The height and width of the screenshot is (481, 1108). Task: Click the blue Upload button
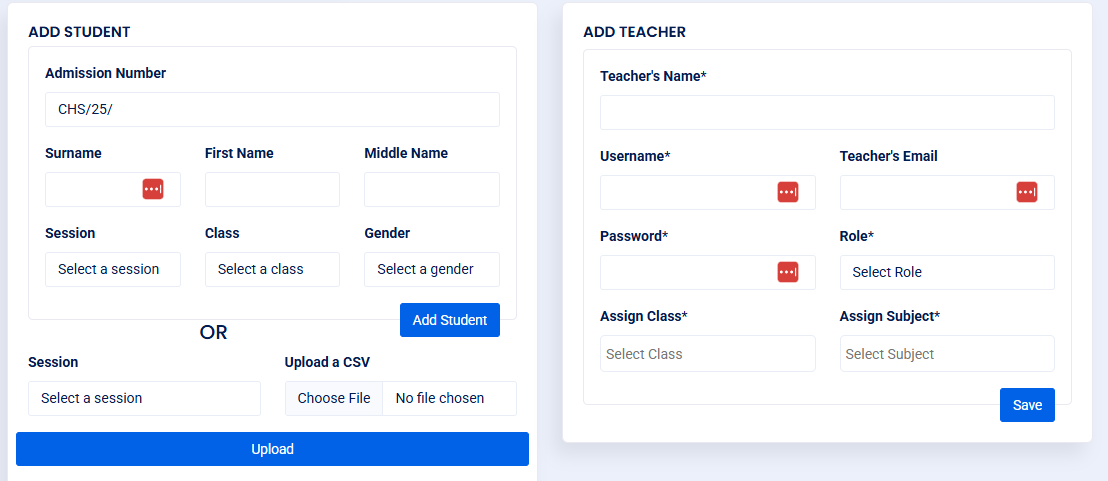pos(272,449)
